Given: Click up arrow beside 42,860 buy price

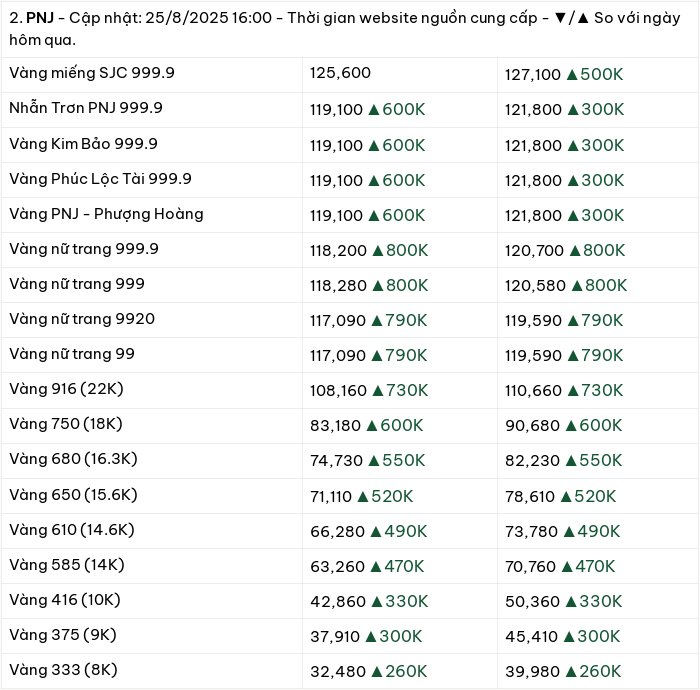Looking at the screenshot, I should (377, 602).
